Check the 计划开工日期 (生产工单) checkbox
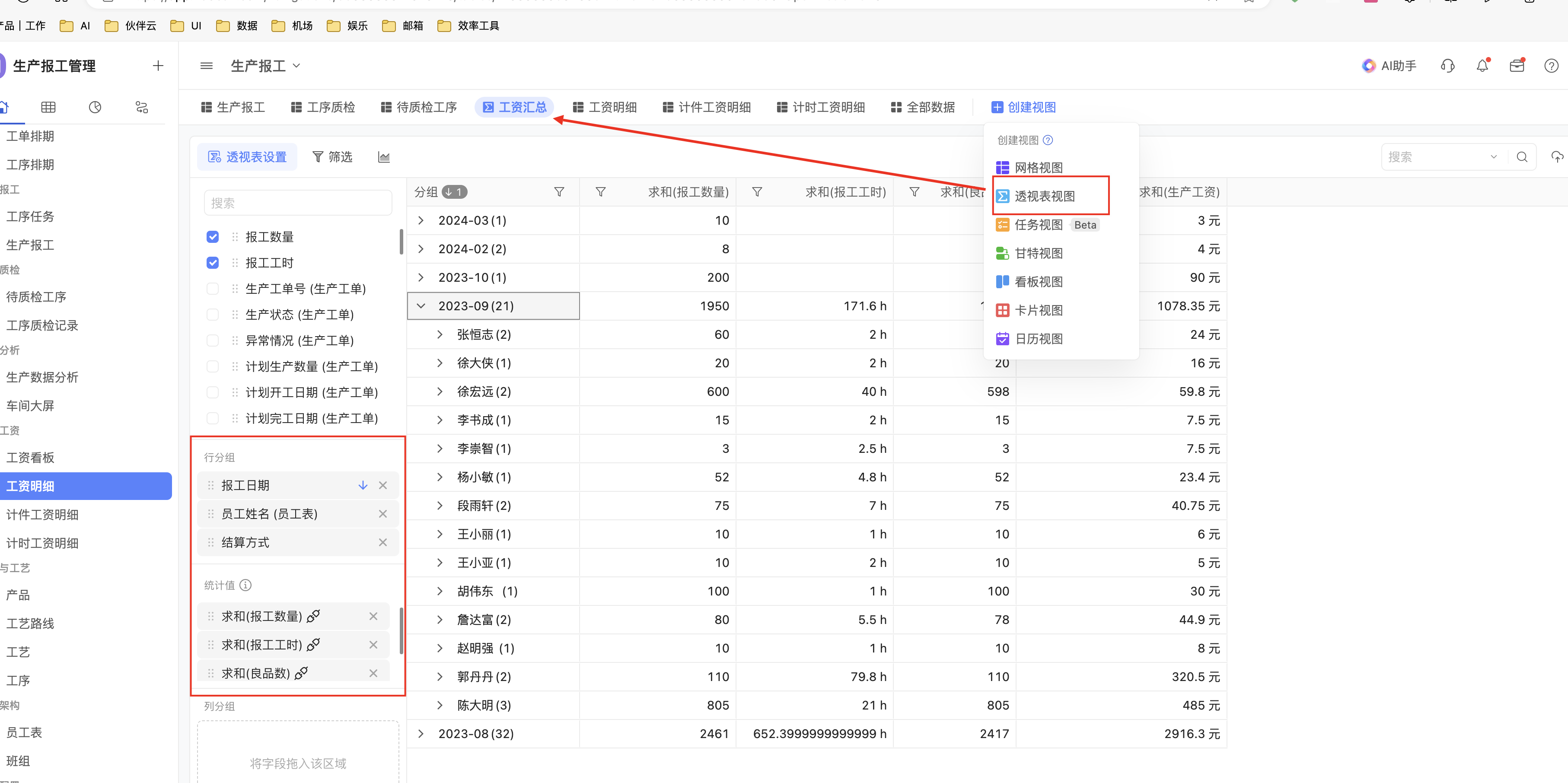Viewport: 1568px width, 783px height. [213, 392]
